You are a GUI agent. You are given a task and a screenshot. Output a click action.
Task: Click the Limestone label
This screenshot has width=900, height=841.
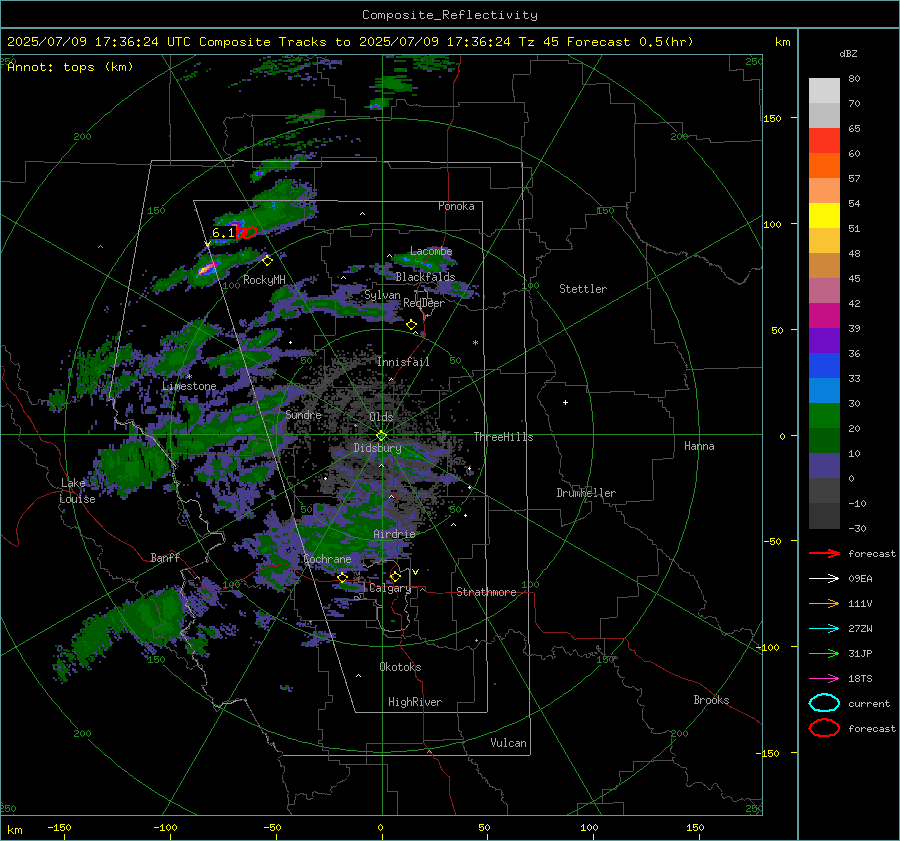189,386
